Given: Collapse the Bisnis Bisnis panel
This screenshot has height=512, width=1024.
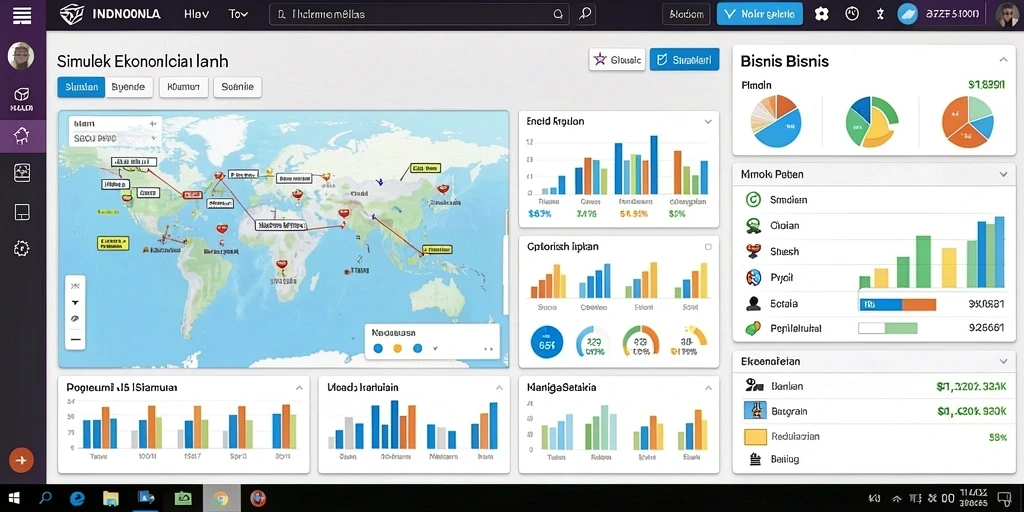Looking at the screenshot, I should point(1003,60).
